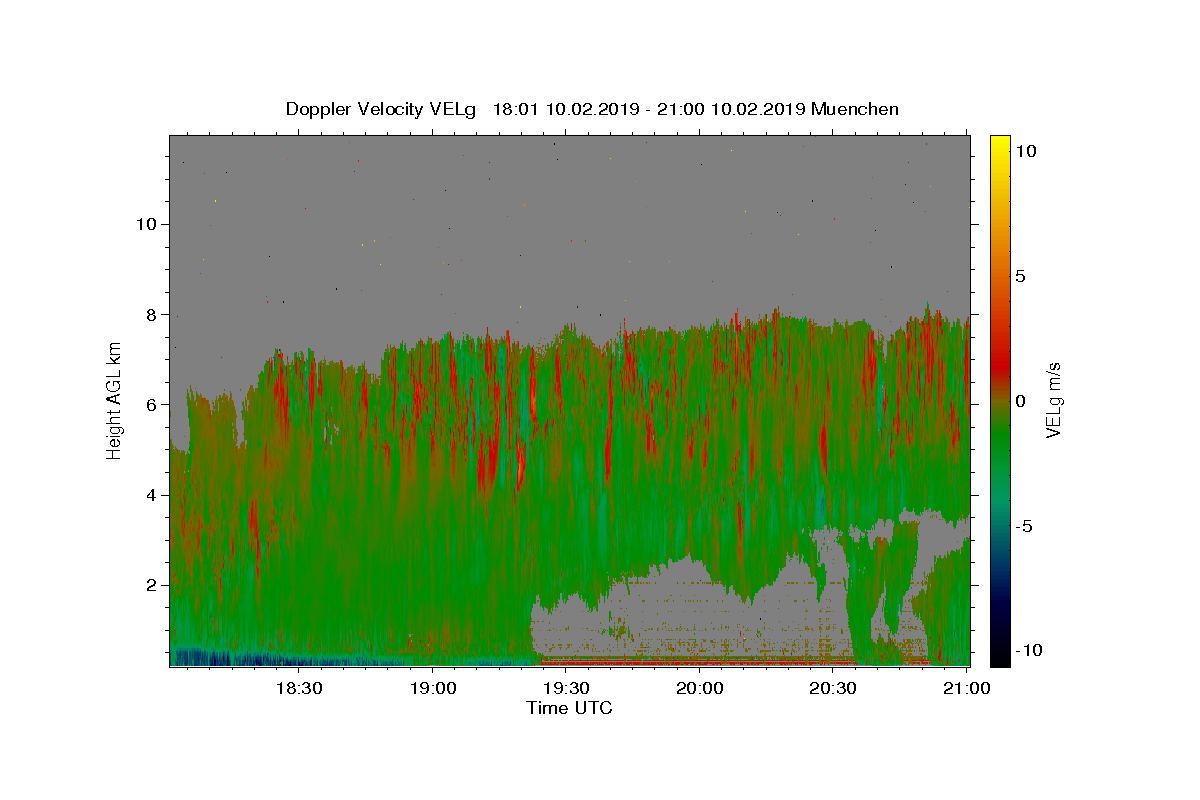Select the 19:30 time axis label
Viewport: 1200px width, 800px height.
click(566, 688)
